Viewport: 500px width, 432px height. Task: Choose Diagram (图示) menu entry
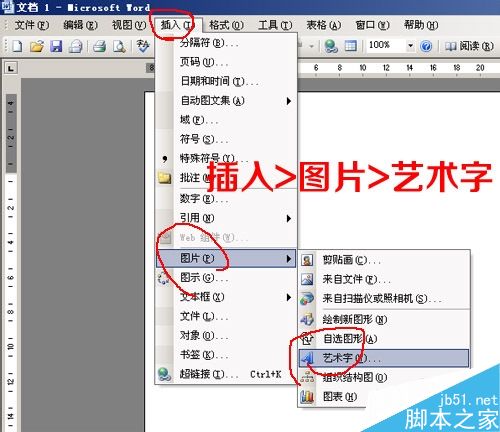pos(226,277)
